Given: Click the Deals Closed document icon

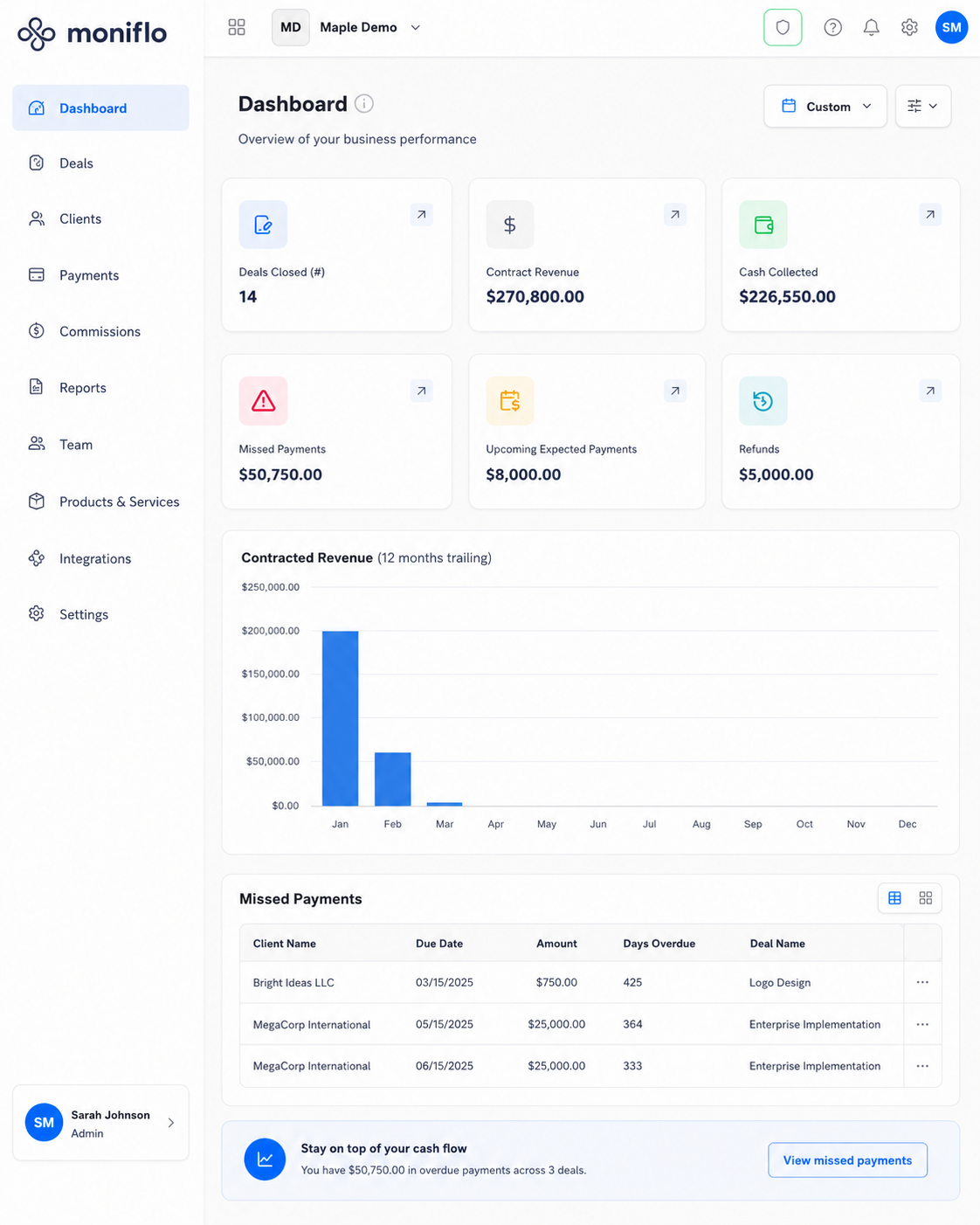Looking at the screenshot, I should pyautogui.click(x=263, y=225).
